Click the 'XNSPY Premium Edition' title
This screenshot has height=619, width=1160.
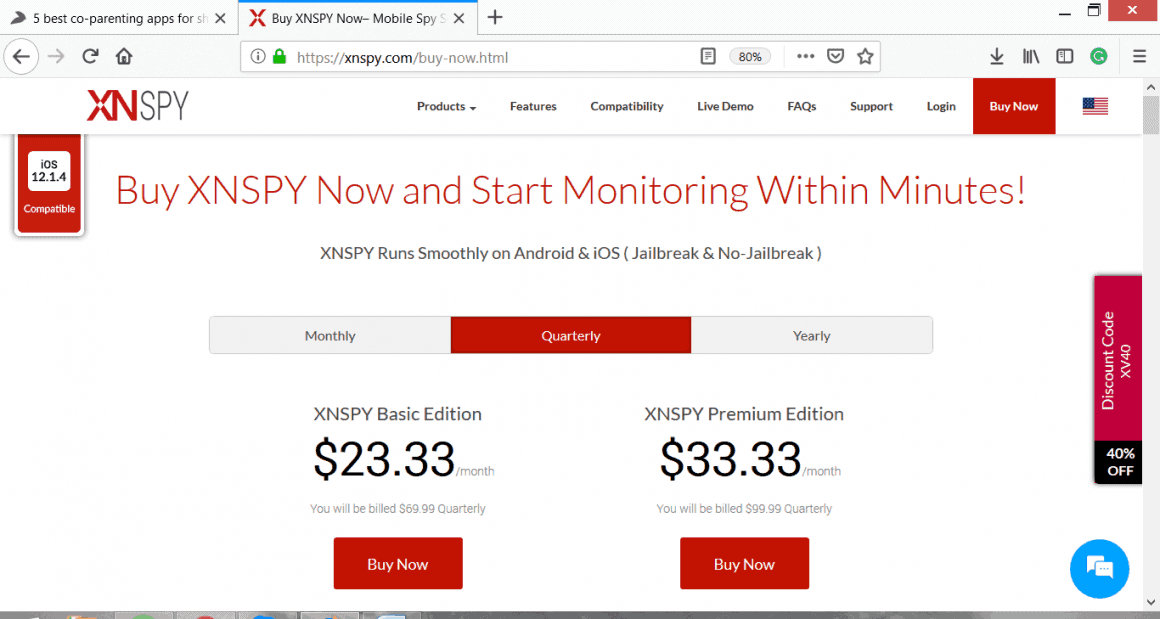tap(743, 413)
